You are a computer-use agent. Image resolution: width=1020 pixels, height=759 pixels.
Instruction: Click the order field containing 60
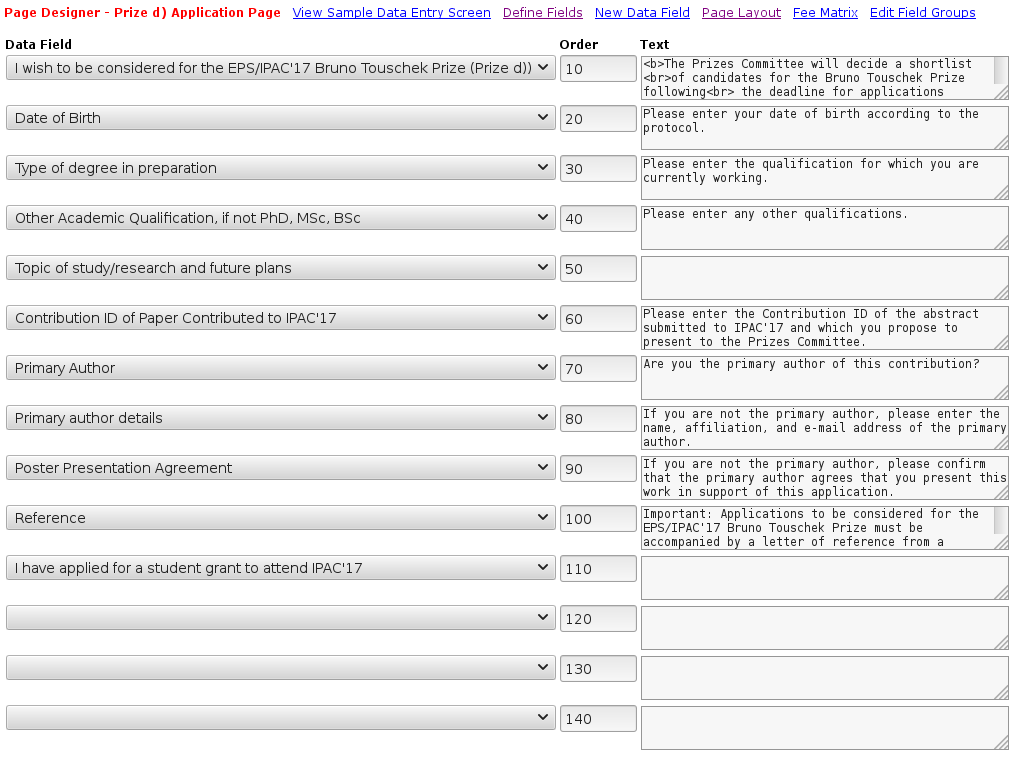click(x=598, y=319)
